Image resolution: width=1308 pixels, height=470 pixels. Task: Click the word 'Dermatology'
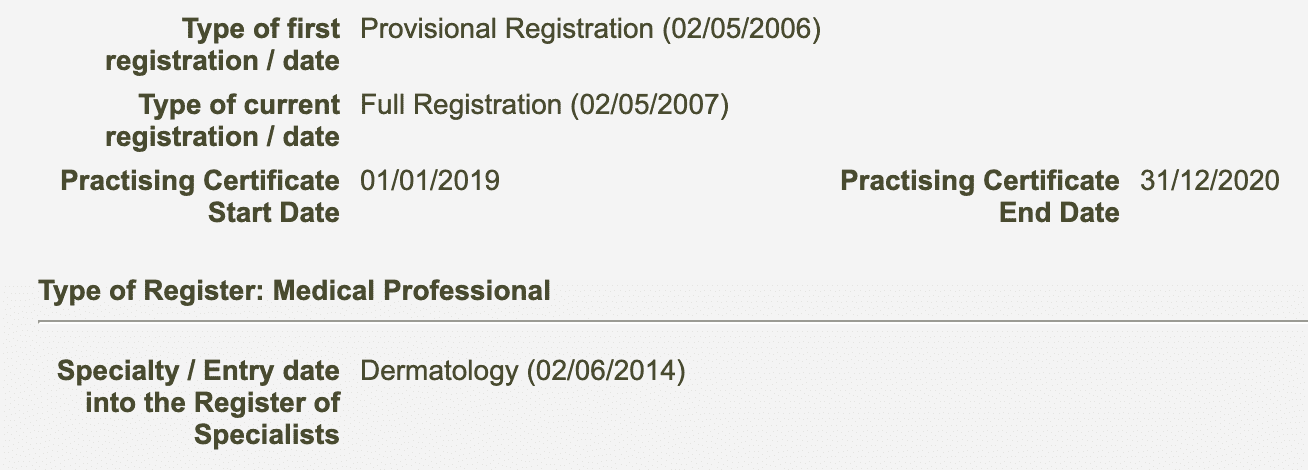439,372
